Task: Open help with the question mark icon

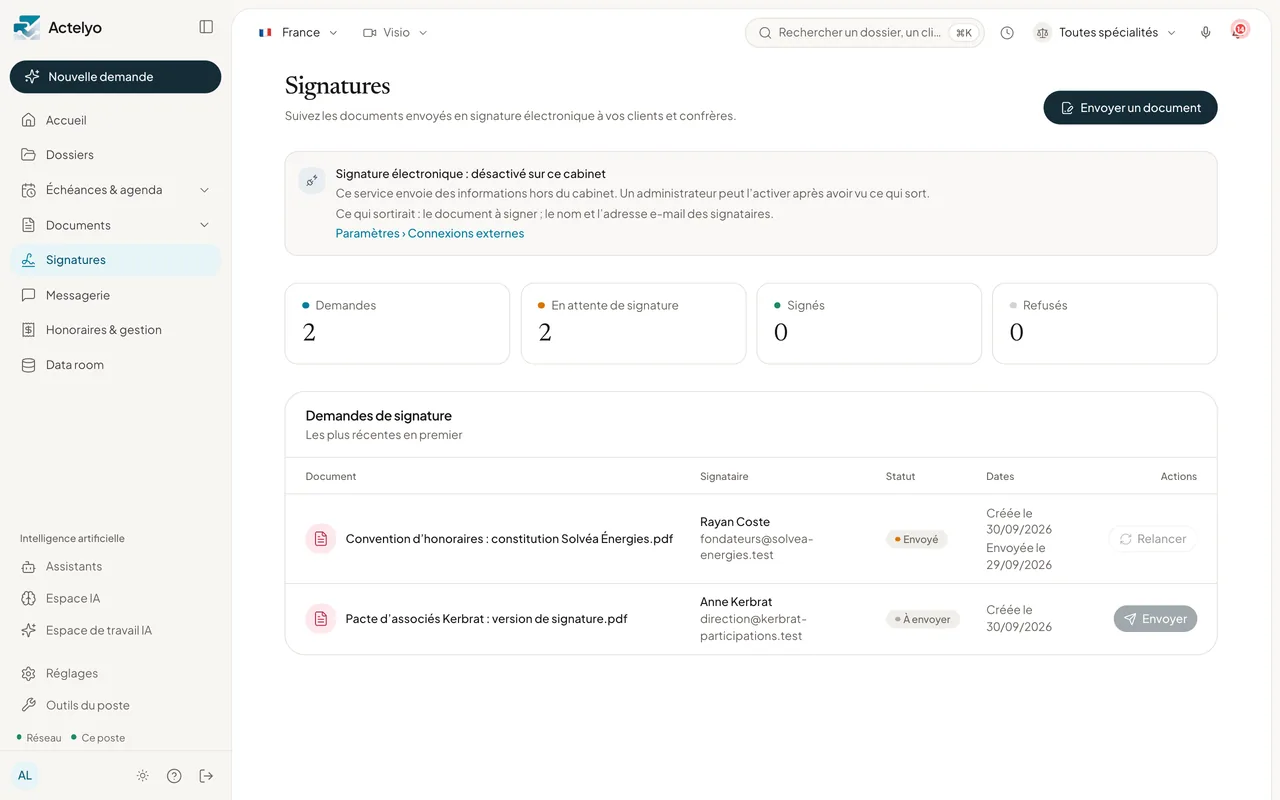Action: [174, 776]
